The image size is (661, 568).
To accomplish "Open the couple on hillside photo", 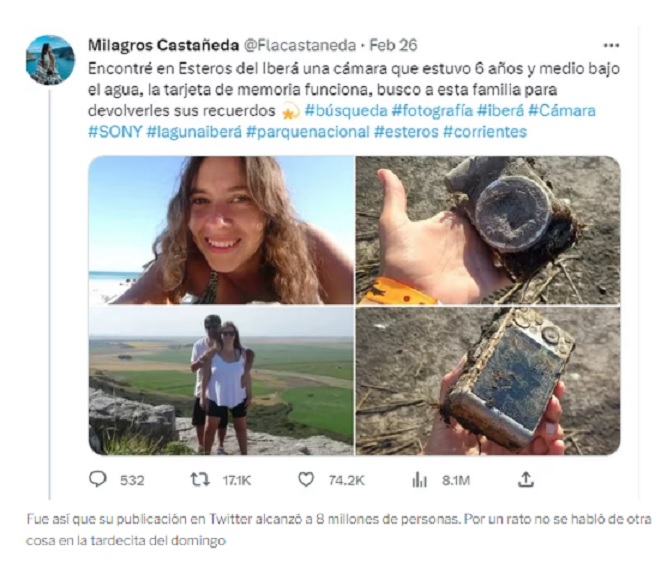I will coord(221,381).
